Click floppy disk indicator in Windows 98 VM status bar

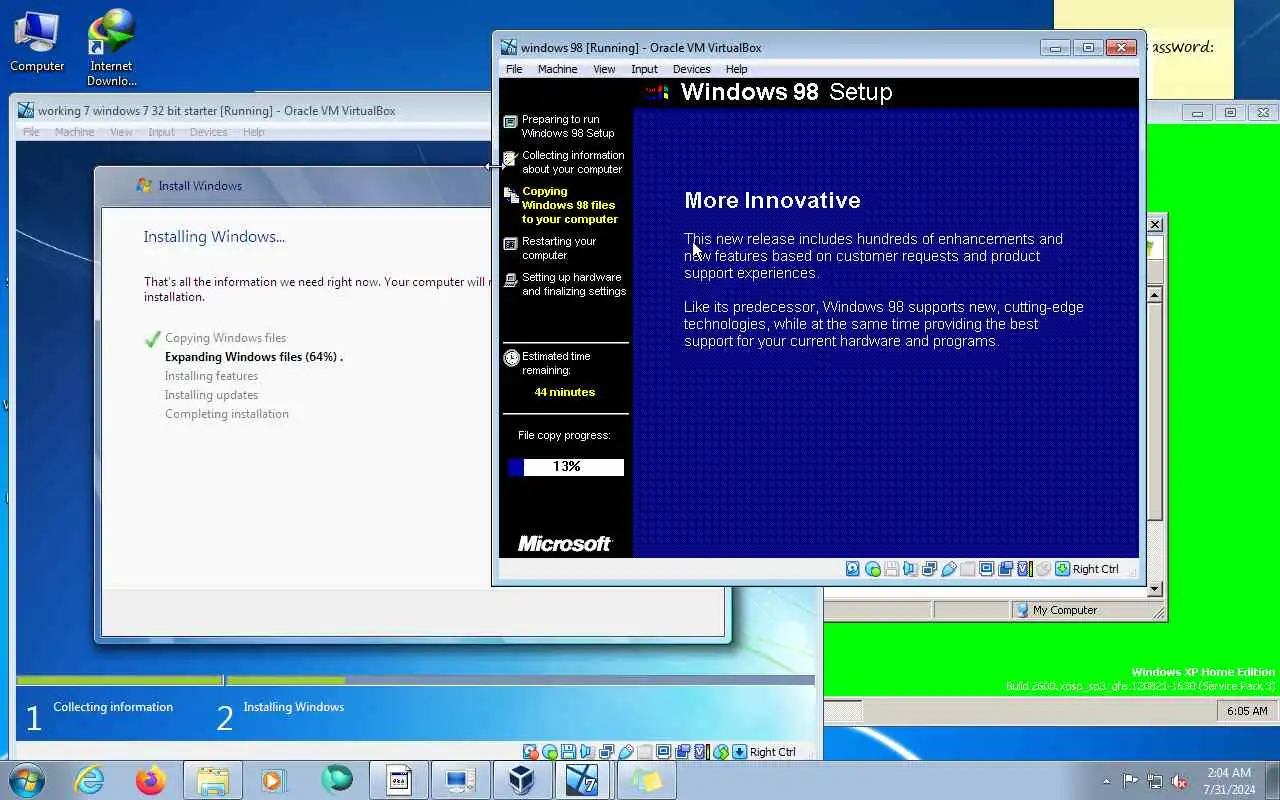coord(891,569)
